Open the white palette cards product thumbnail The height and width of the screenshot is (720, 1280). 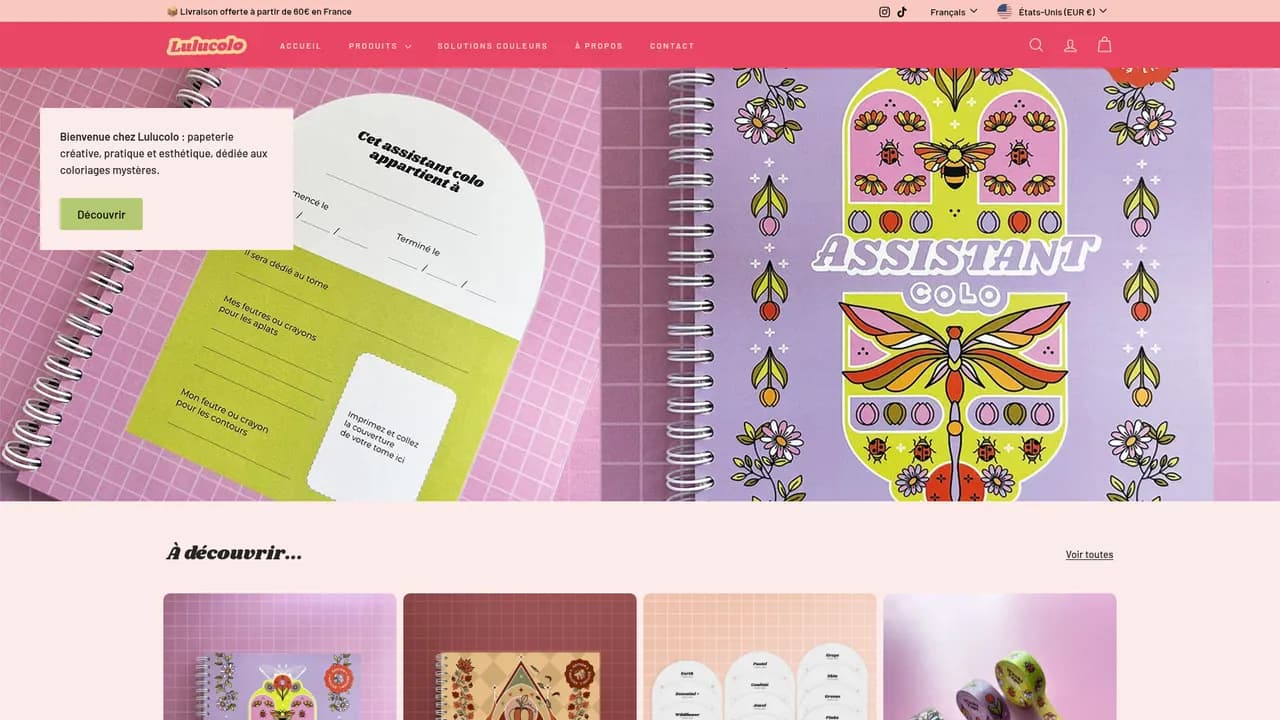coord(760,656)
